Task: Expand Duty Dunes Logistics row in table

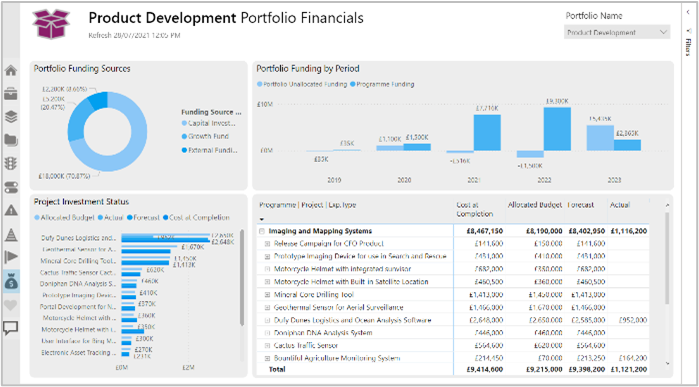Action: click(x=267, y=321)
